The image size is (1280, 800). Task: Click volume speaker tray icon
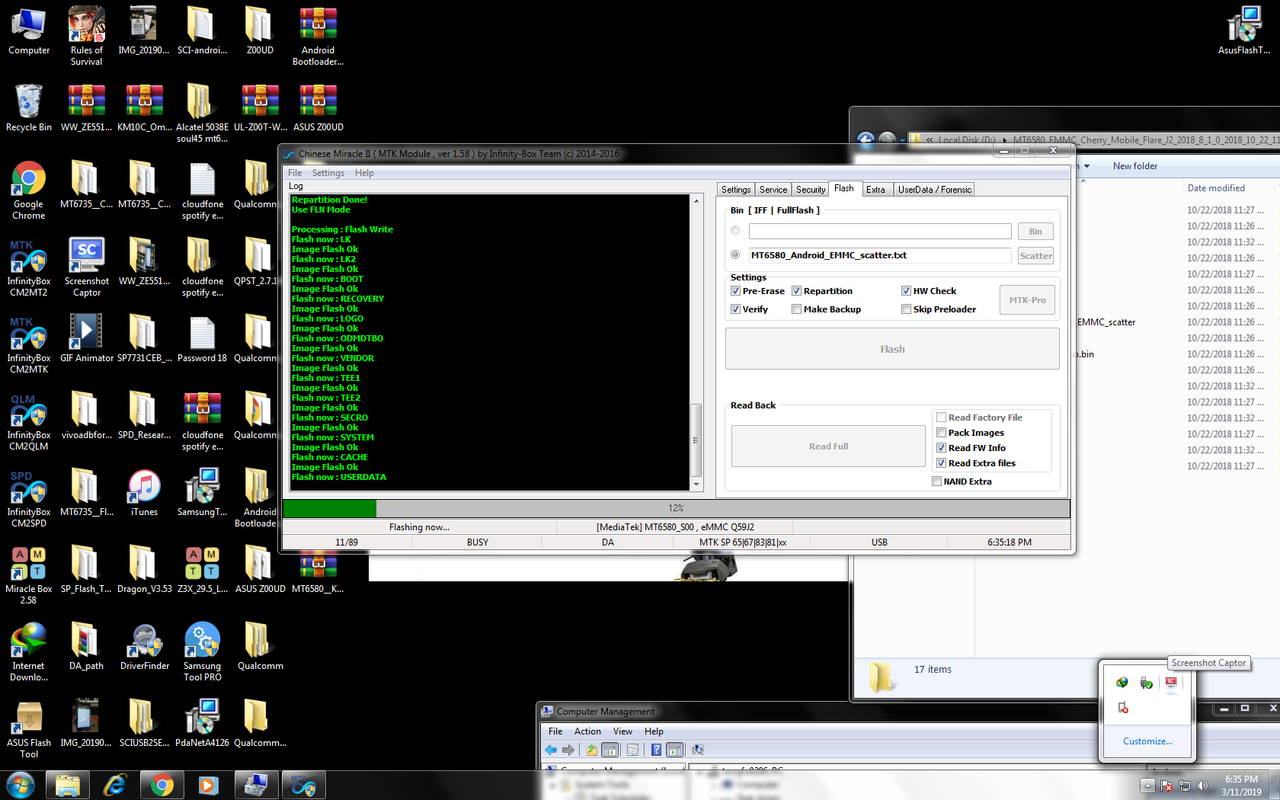tap(1201, 786)
